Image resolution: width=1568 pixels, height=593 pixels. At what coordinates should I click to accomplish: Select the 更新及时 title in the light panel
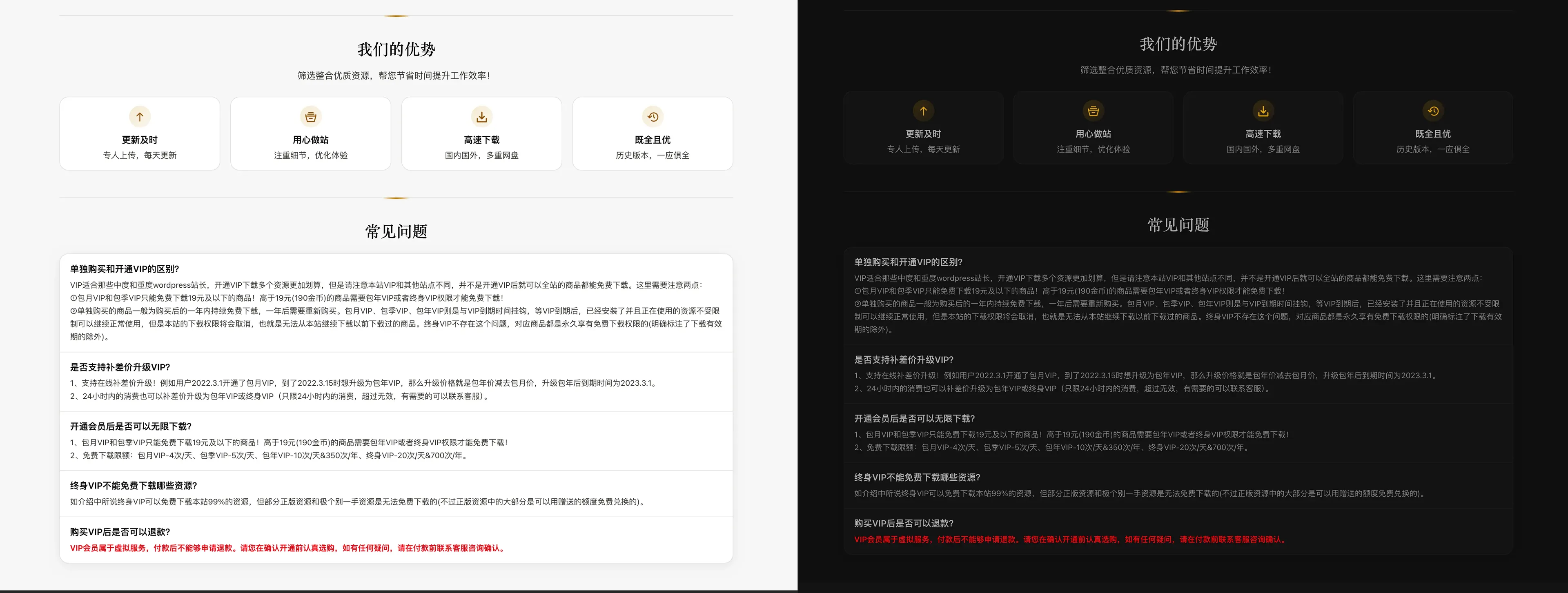click(x=139, y=140)
